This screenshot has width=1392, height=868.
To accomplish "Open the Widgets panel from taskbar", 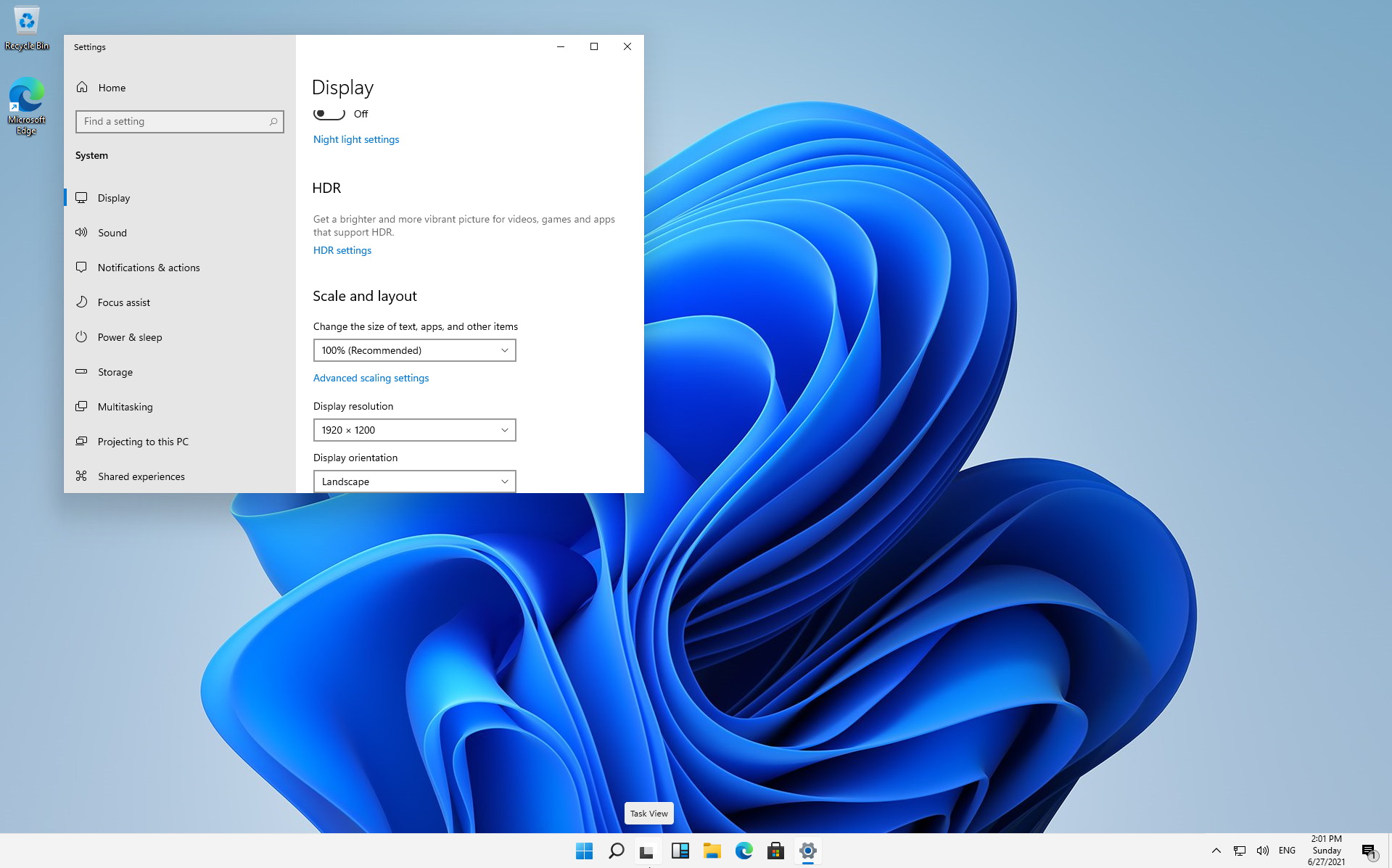I will [680, 851].
